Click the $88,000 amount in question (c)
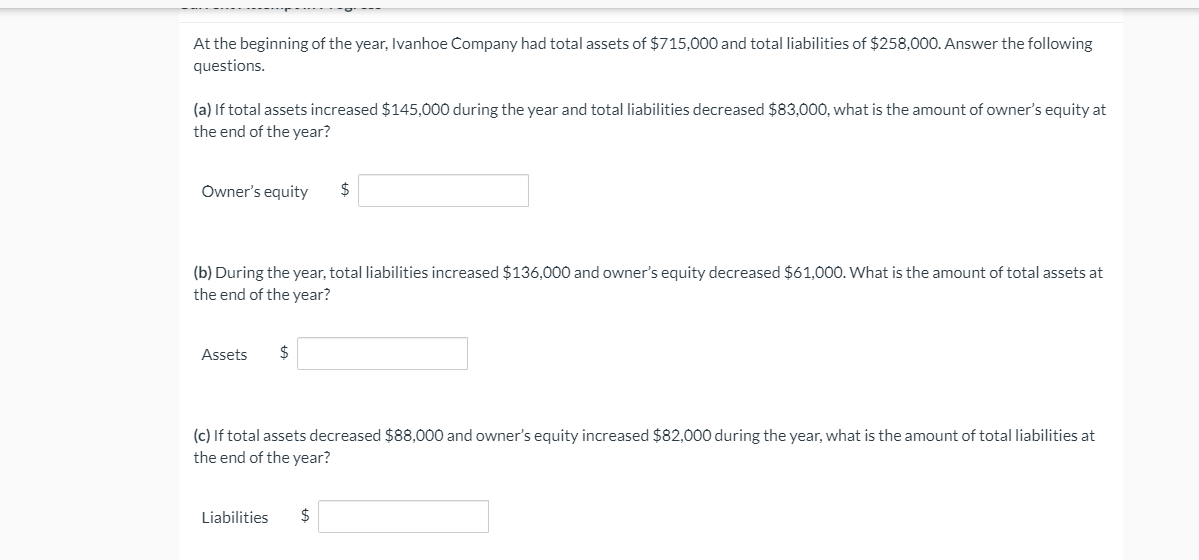 click(x=414, y=435)
